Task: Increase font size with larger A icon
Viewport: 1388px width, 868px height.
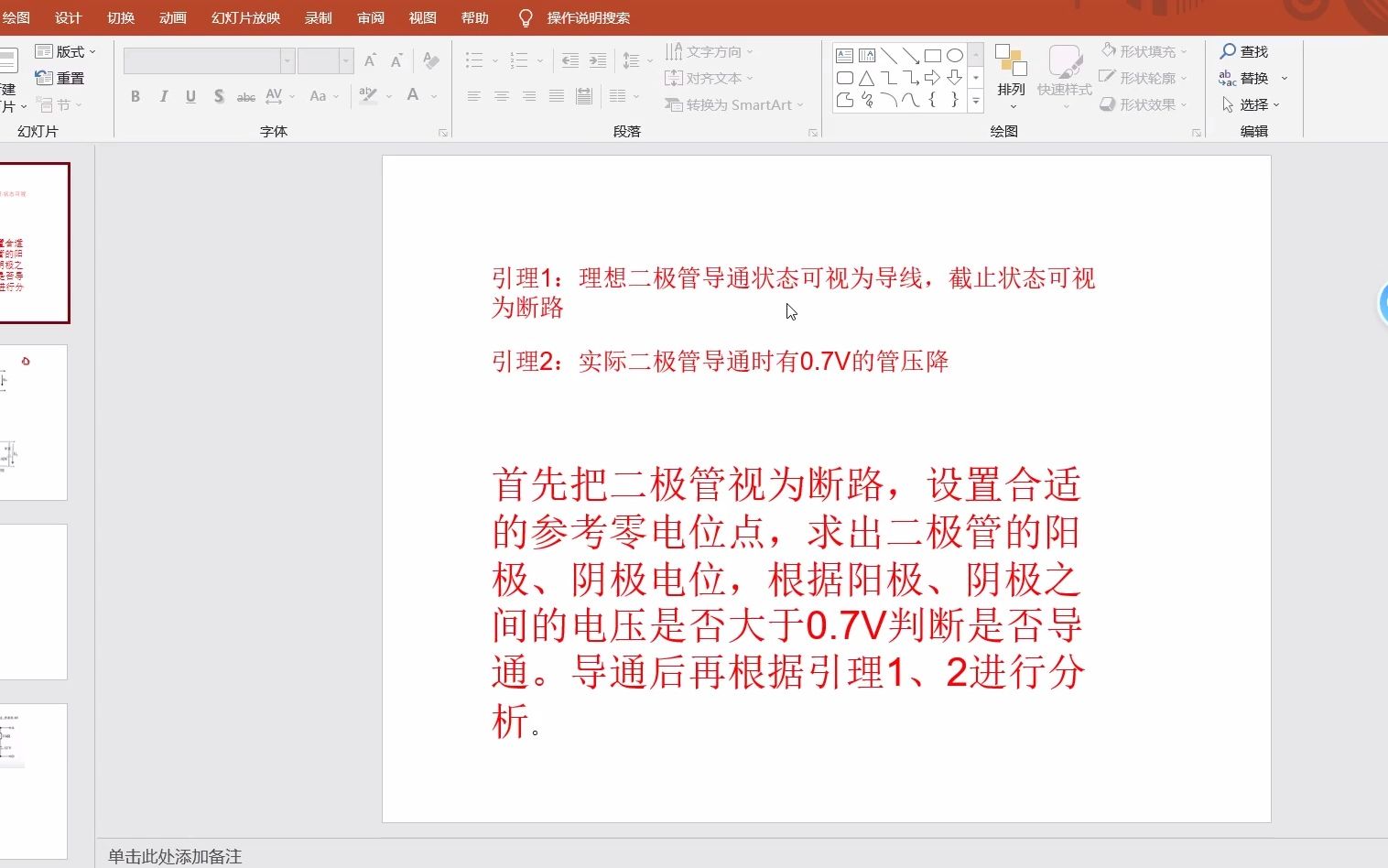Action: click(370, 61)
